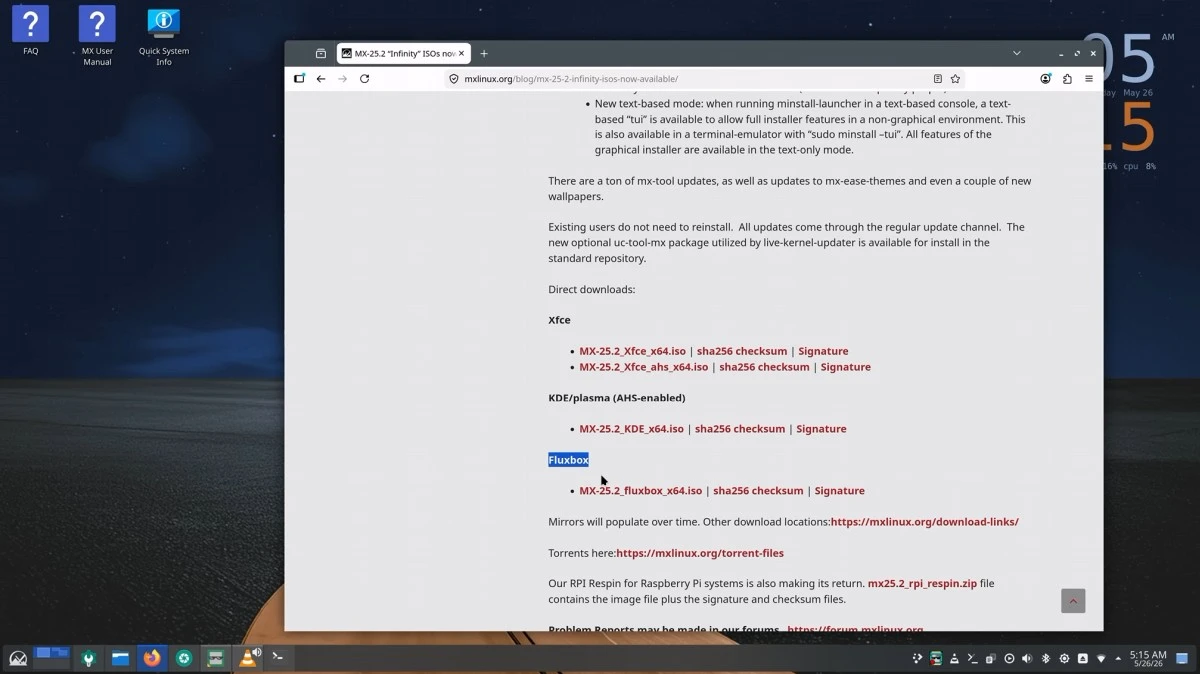Open the green aperture taskbar icon
1200x674 pixels.
[x=184, y=658]
